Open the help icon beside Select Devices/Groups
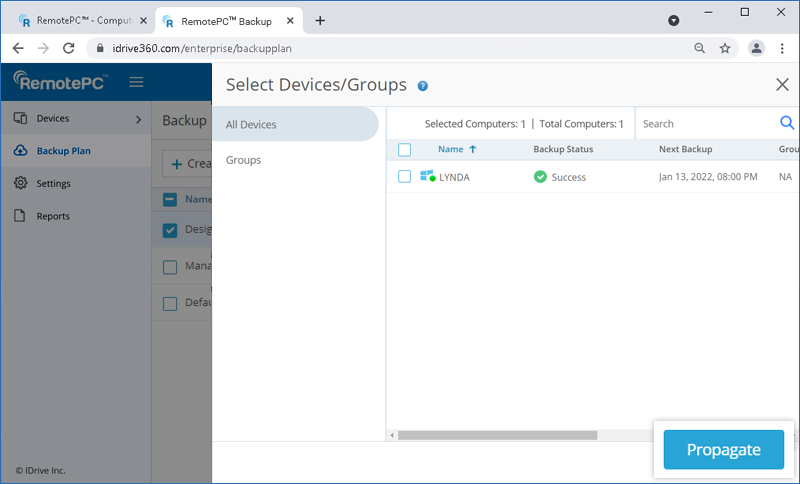Viewport: 800px width, 484px height. (x=423, y=86)
